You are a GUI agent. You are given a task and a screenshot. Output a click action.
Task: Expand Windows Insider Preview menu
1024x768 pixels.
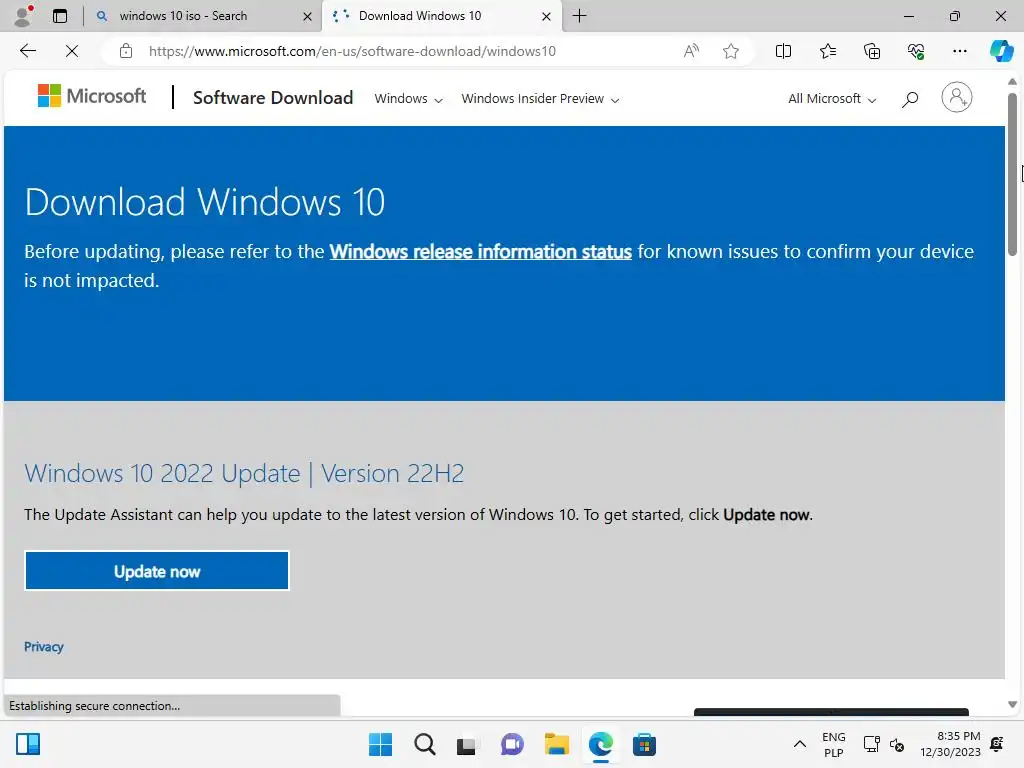point(540,99)
